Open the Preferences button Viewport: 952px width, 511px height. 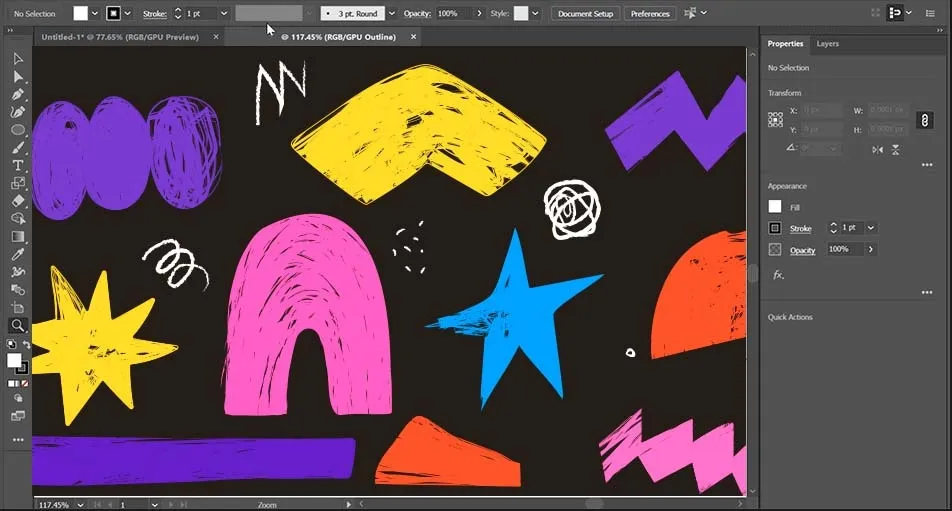click(x=650, y=14)
